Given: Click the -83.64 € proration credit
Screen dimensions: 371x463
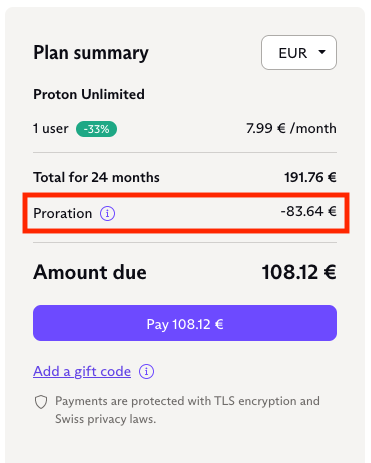Looking at the screenshot, I should (x=308, y=211).
